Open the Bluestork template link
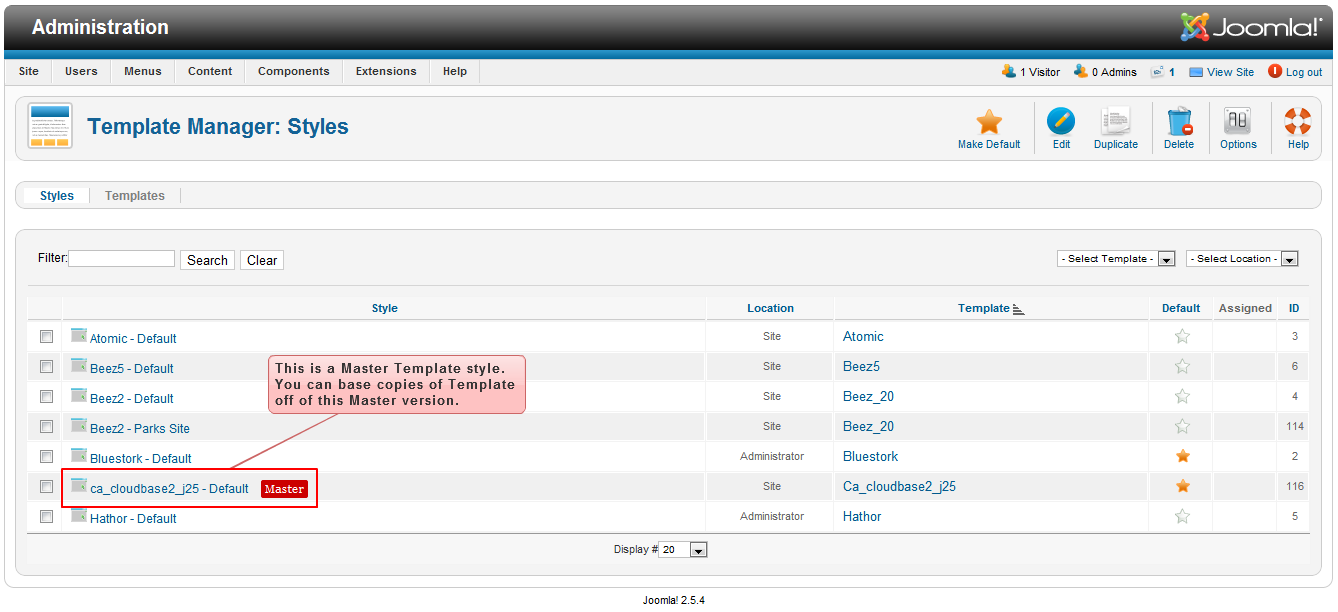The height and width of the screenshot is (612, 1338). (871, 456)
